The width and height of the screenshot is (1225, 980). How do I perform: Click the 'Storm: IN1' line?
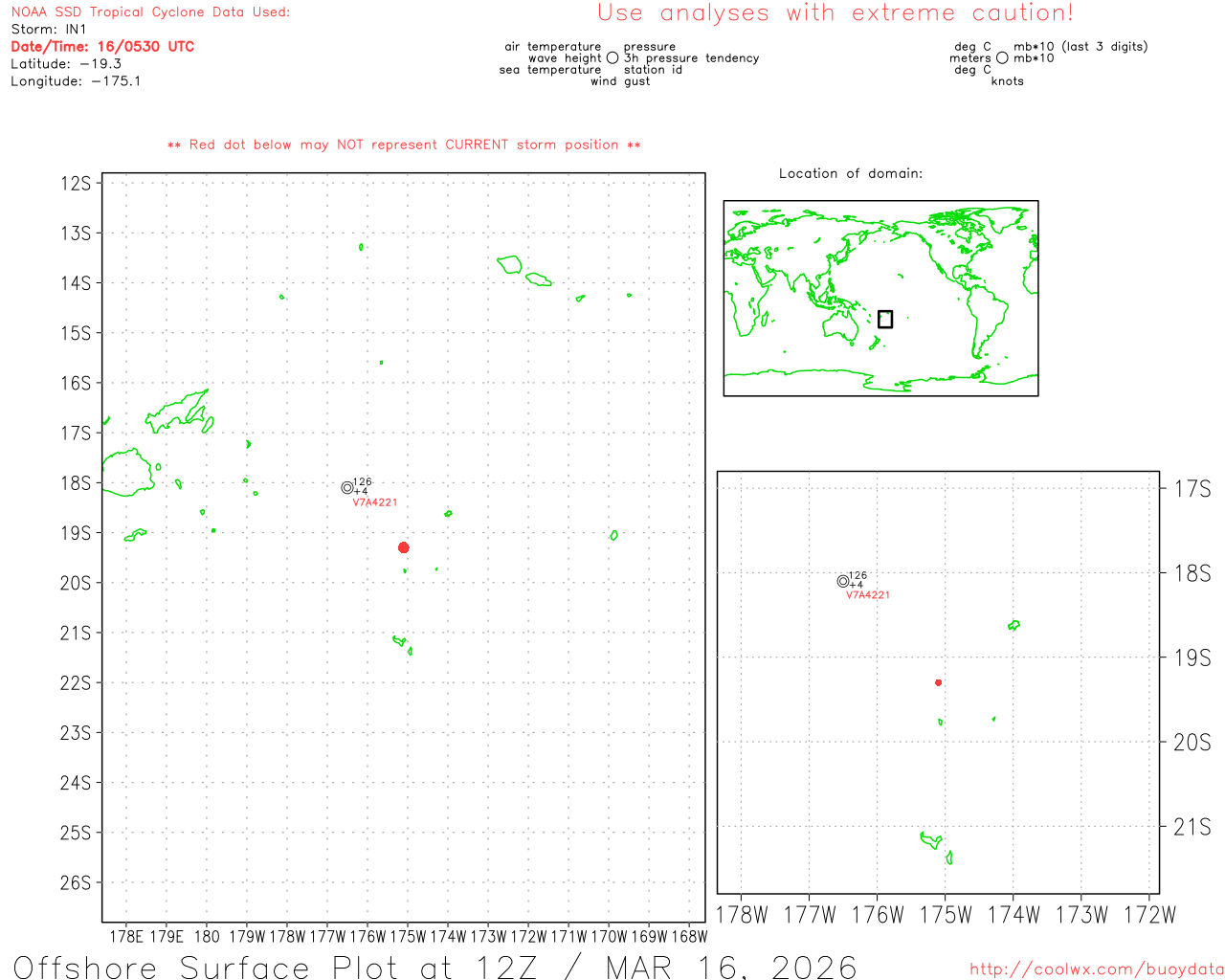pyautogui.click(x=49, y=30)
